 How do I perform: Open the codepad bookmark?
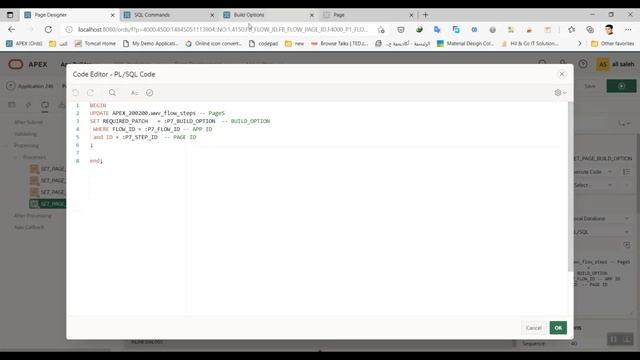(263, 43)
